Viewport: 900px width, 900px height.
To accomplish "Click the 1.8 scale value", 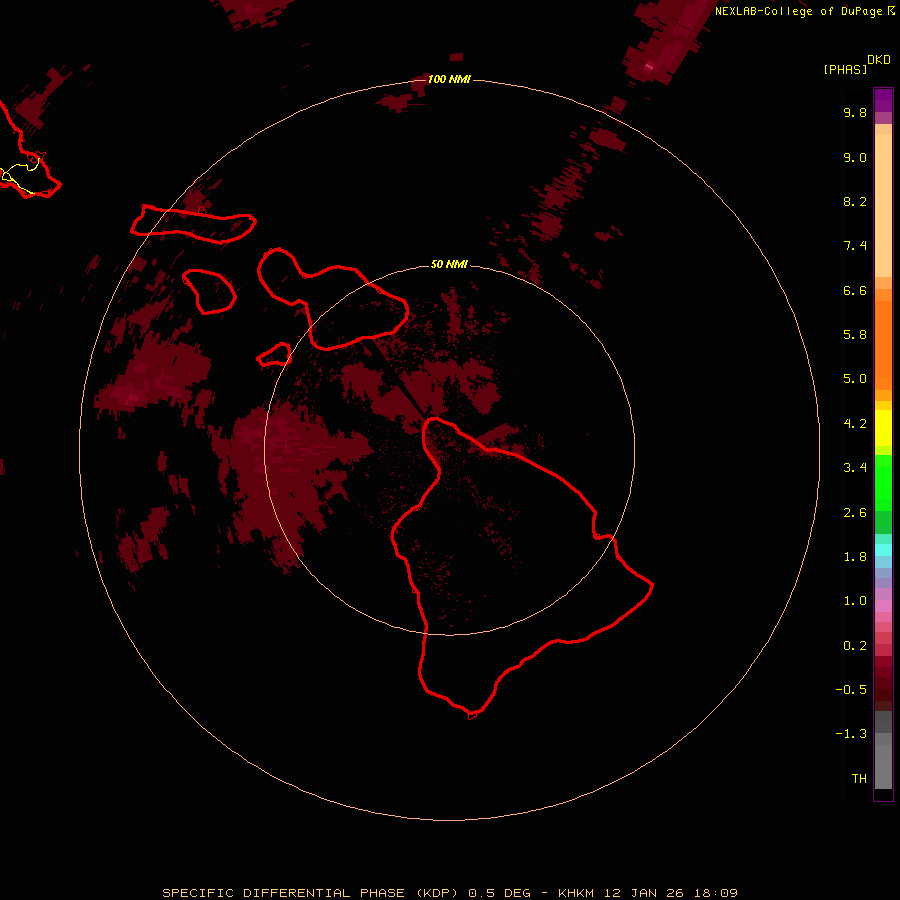I will [x=855, y=557].
